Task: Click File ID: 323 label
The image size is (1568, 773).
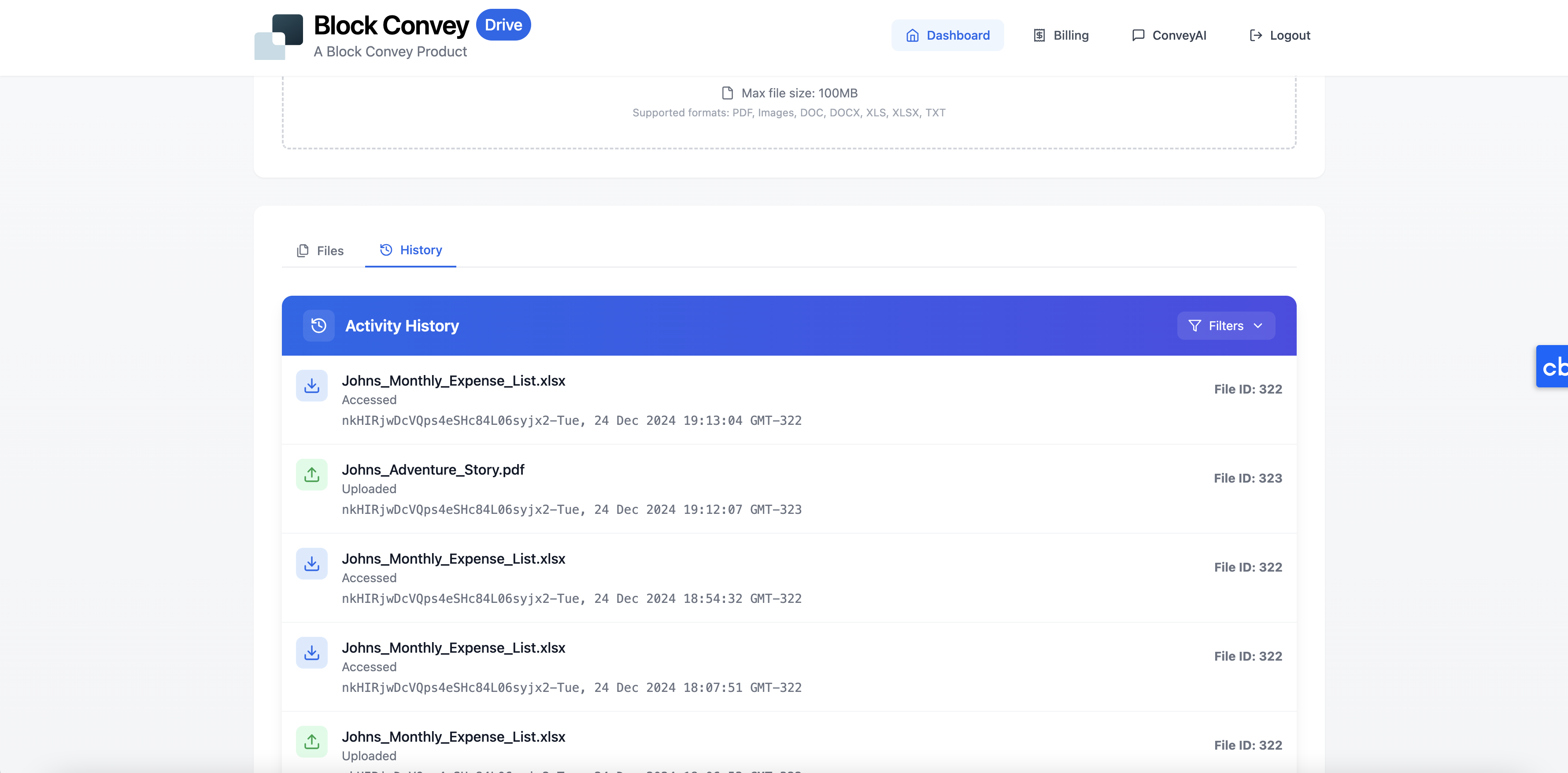Action: tap(1247, 478)
